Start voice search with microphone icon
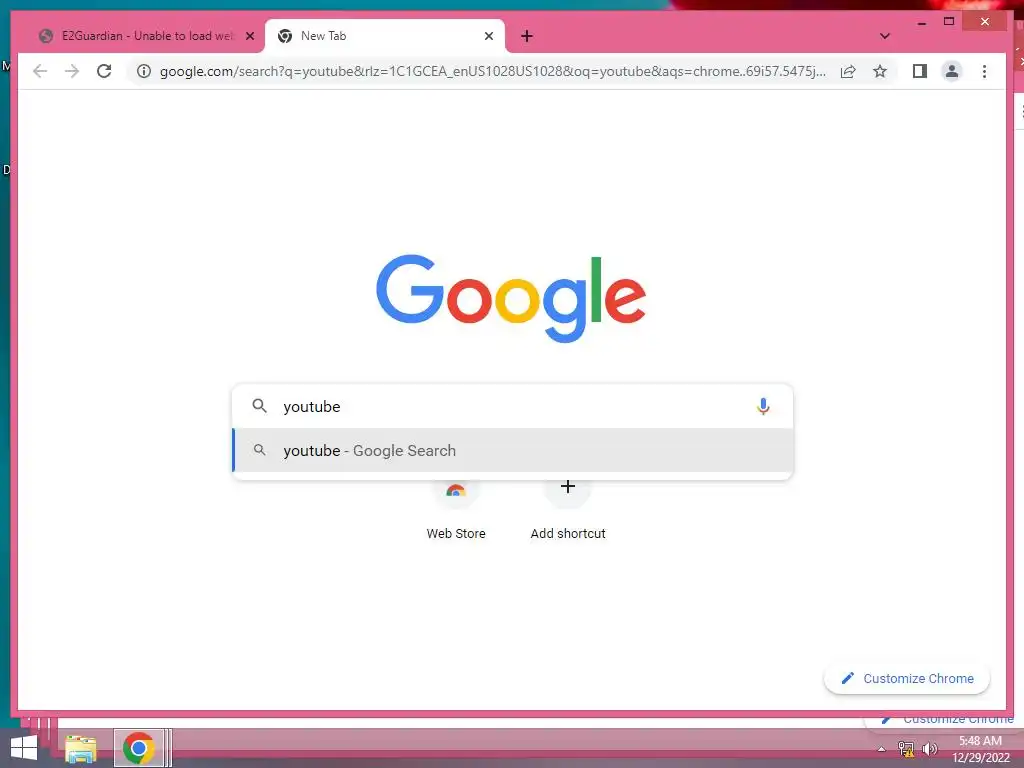The image size is (1024, 768). (763, 406)
